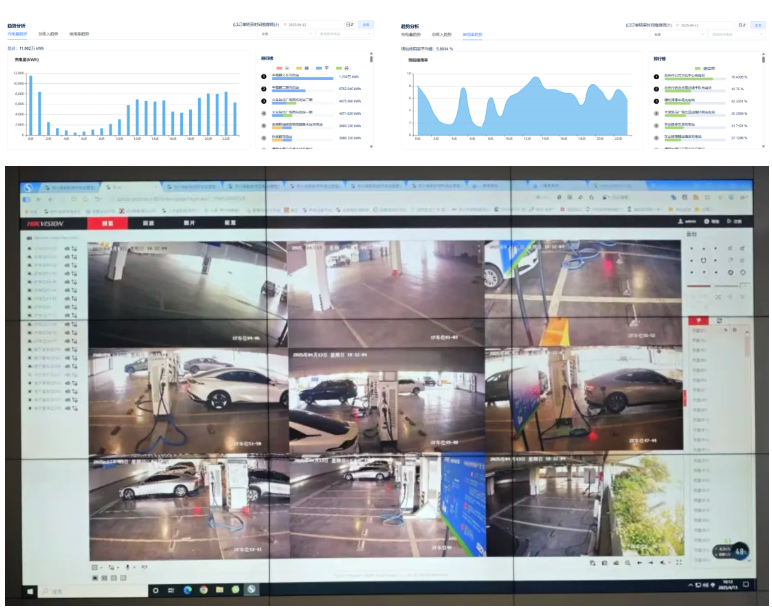The height and width of the screenshot is (609, 772).
Task: Open Google Chrome from the taskbar
Action: [203, 590]
